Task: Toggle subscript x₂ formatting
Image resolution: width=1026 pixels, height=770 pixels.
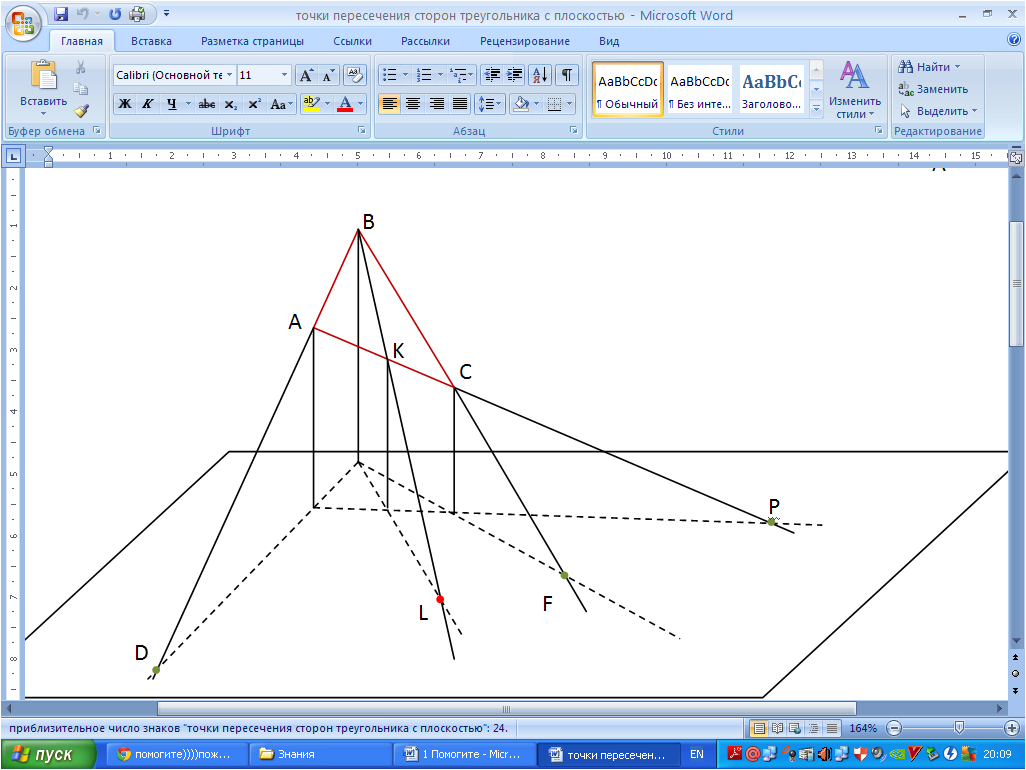Action: 230,104
